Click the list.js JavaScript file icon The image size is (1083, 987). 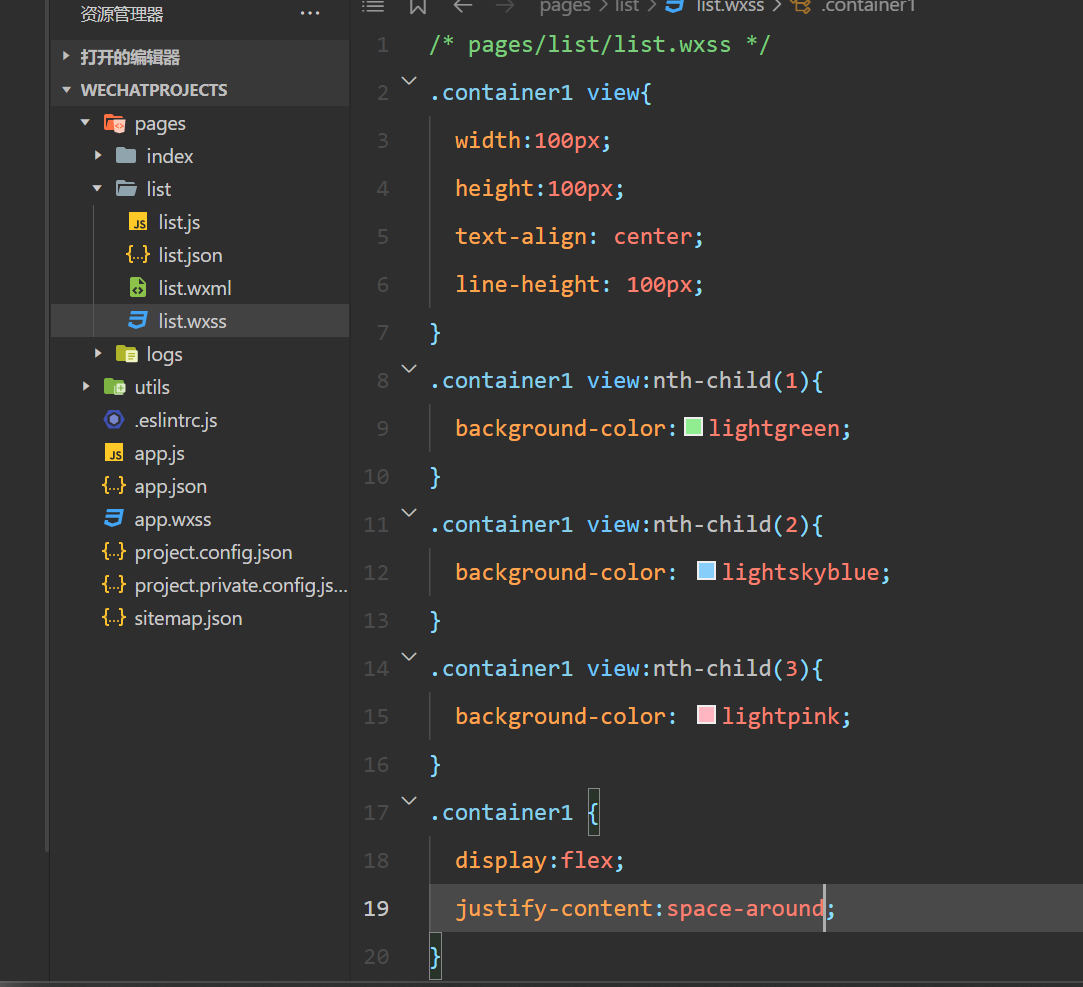click(139, 222)
